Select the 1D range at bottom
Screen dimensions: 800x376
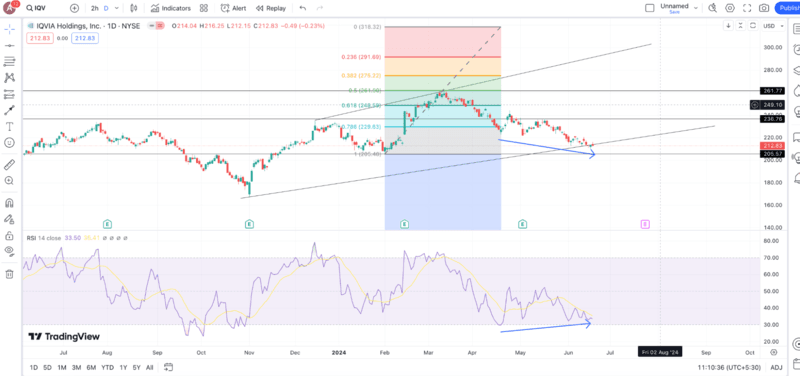click(33, 367)
